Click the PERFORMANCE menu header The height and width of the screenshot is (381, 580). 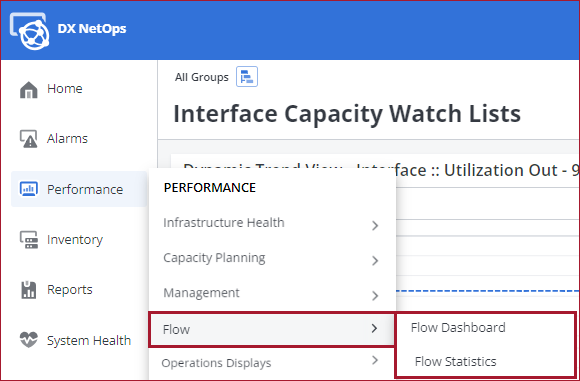210,188
